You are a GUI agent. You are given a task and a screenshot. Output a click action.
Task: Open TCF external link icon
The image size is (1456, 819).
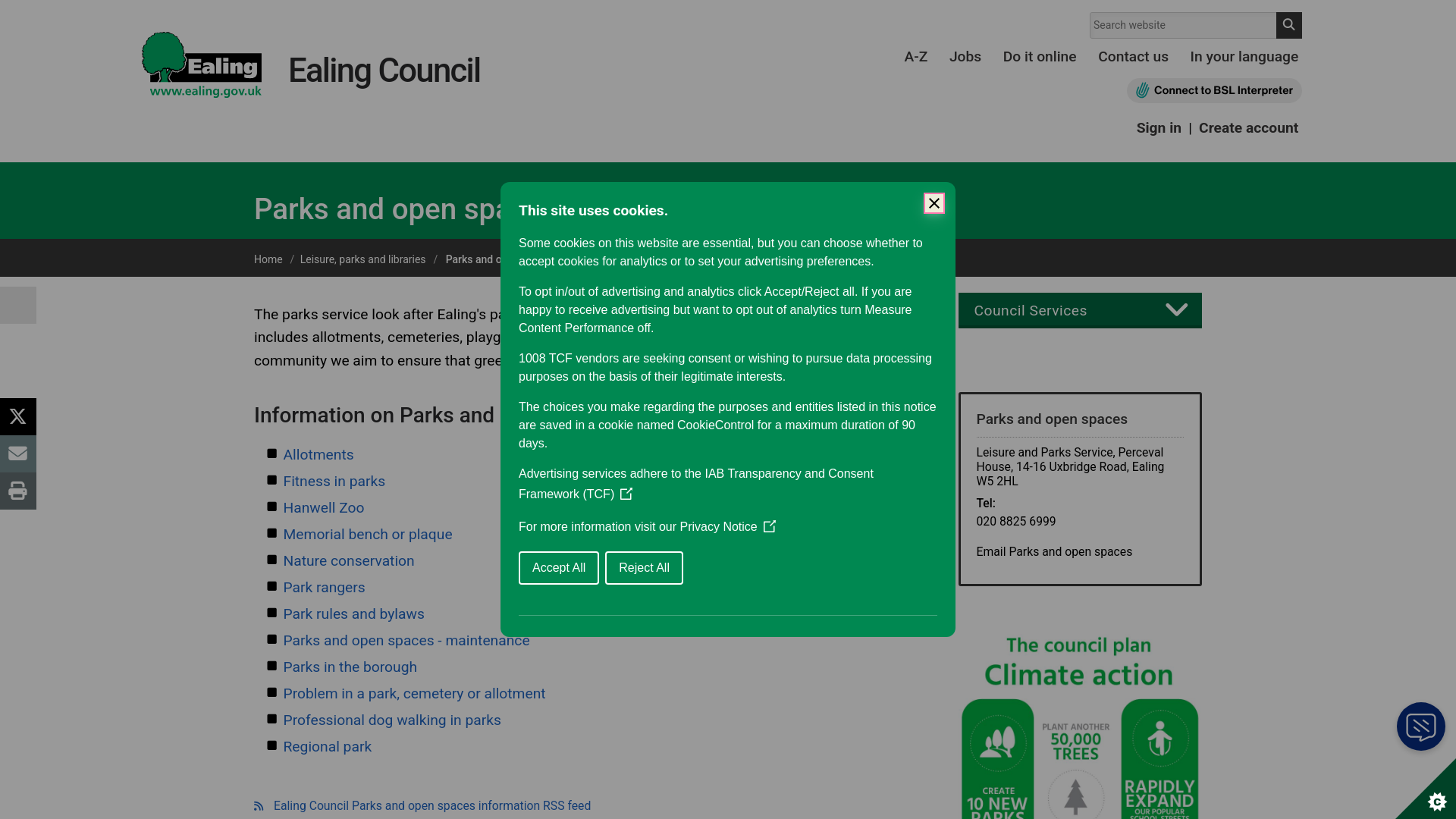pyautogui.click(x=626, y=494)
